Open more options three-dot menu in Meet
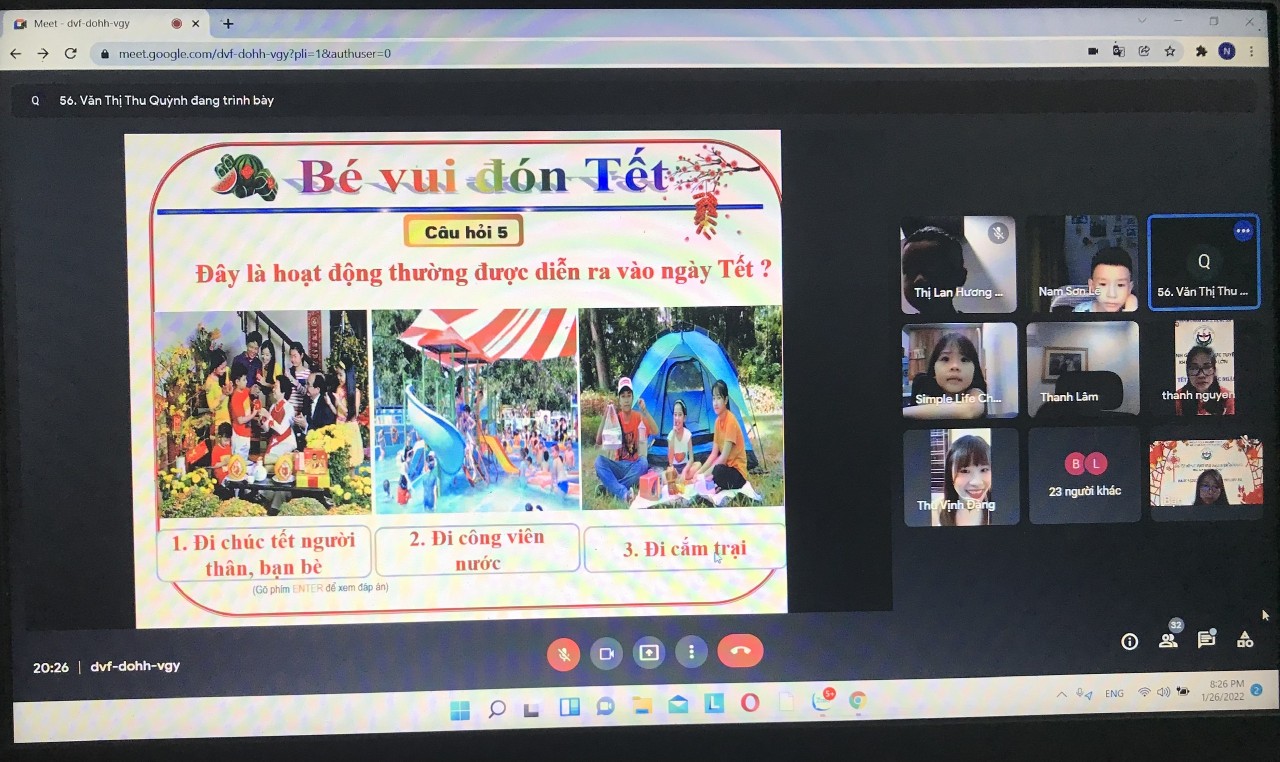This screenshot has height=762, width=1280. tap(691, 652)
